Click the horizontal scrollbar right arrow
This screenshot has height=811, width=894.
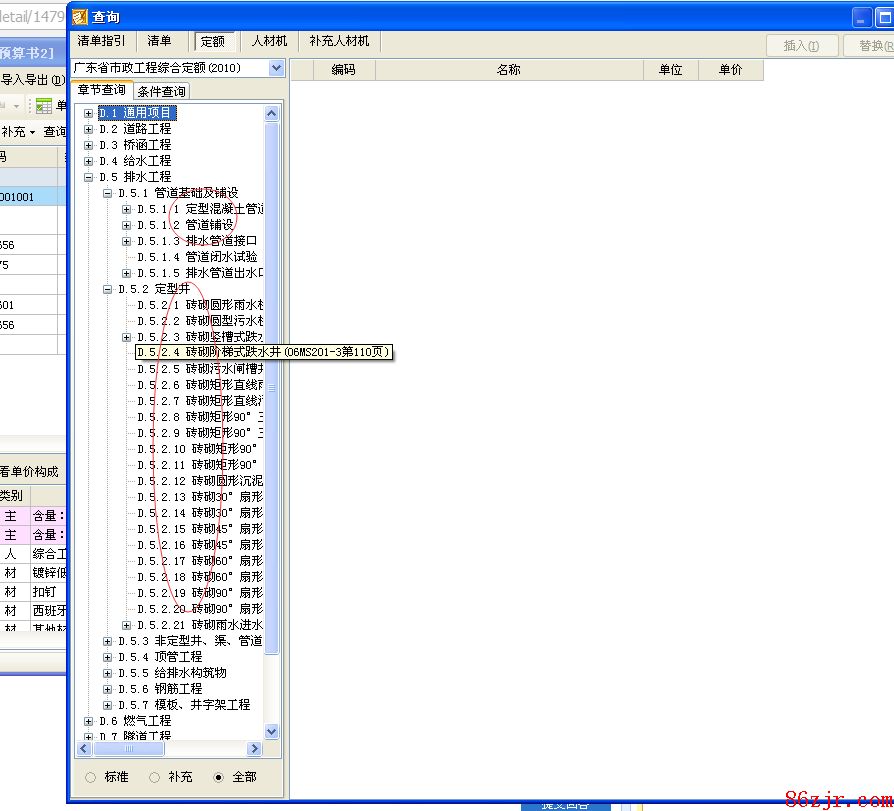[x=255, y=749]
